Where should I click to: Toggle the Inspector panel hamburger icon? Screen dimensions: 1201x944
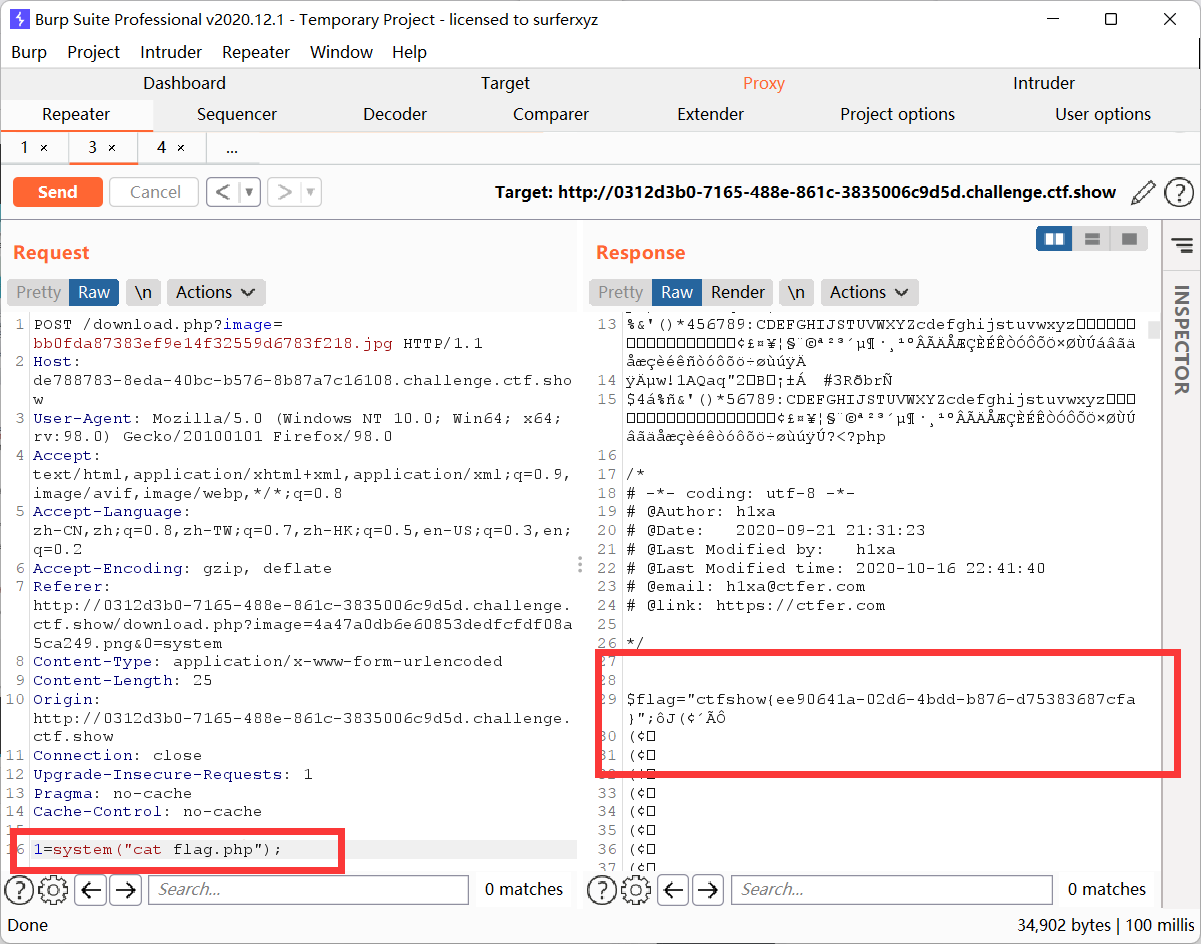coord(1182,245)
